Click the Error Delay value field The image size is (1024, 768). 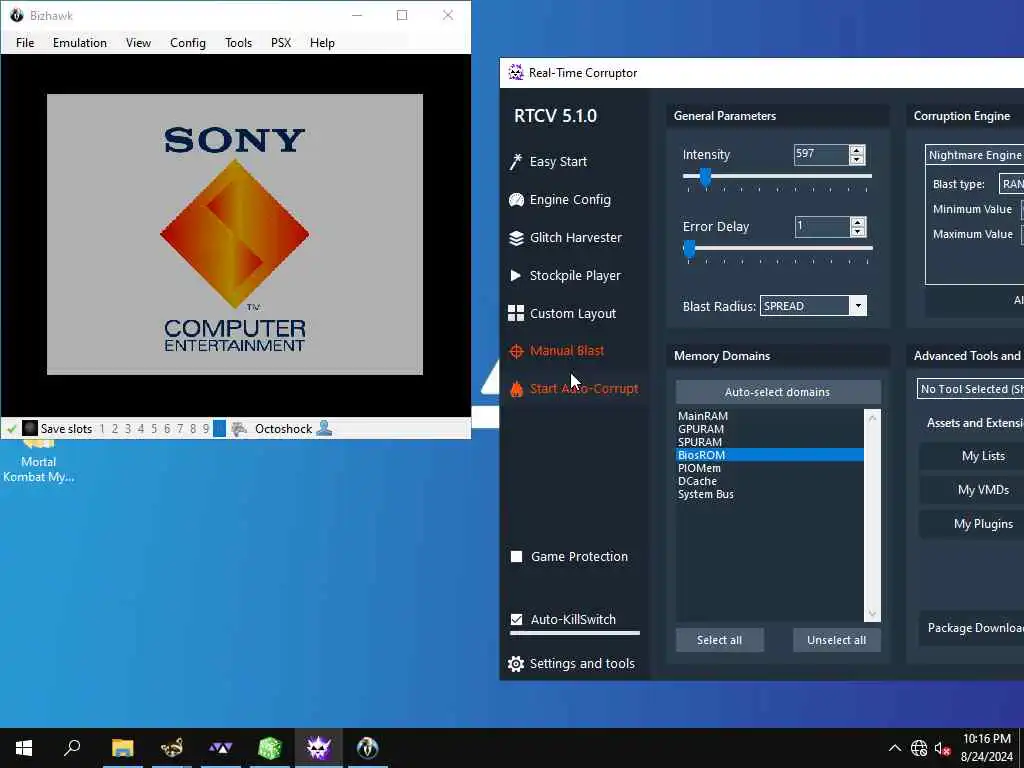click(x=822, y=227)
